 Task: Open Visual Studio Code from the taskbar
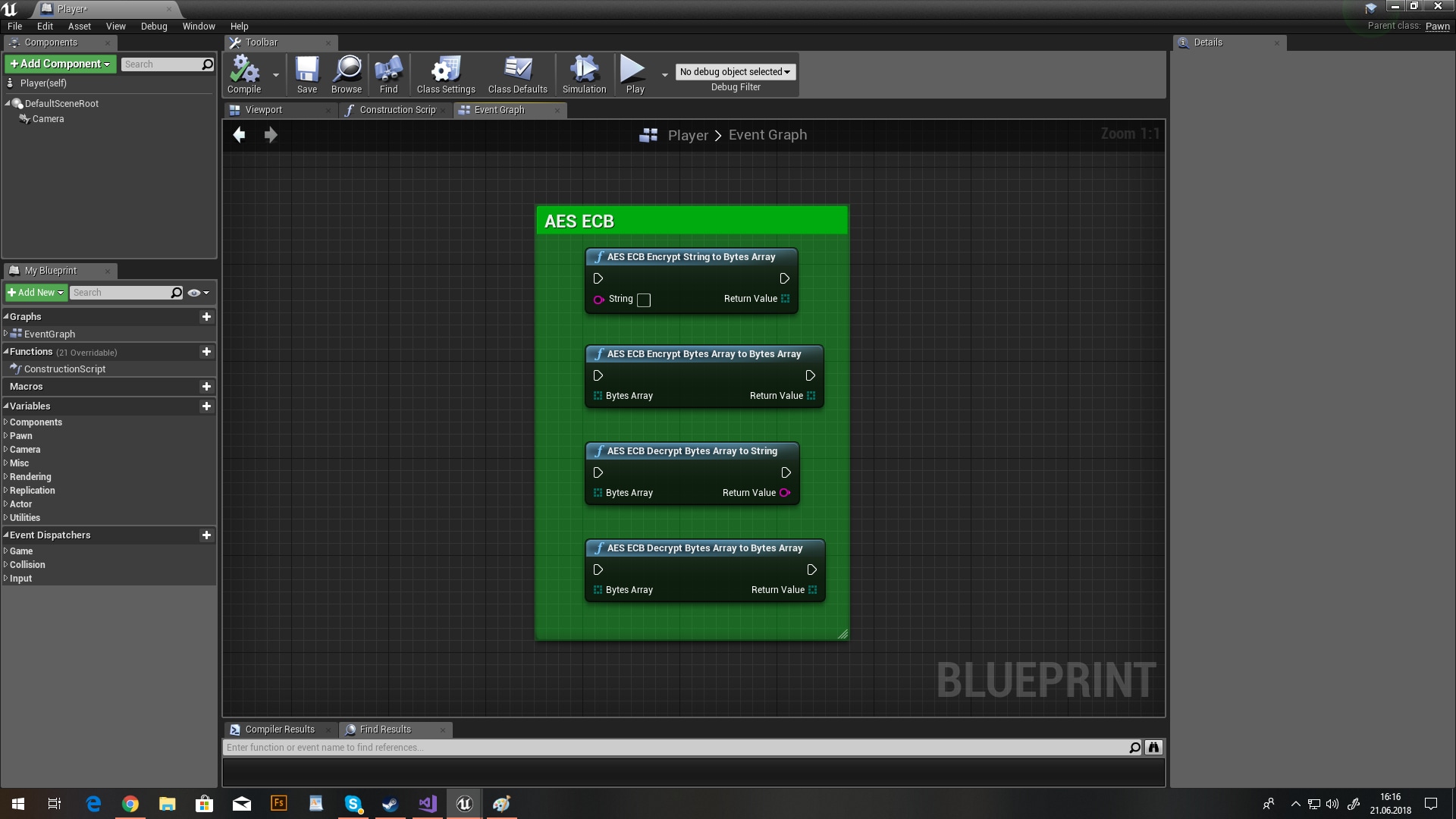pos(427,803)
